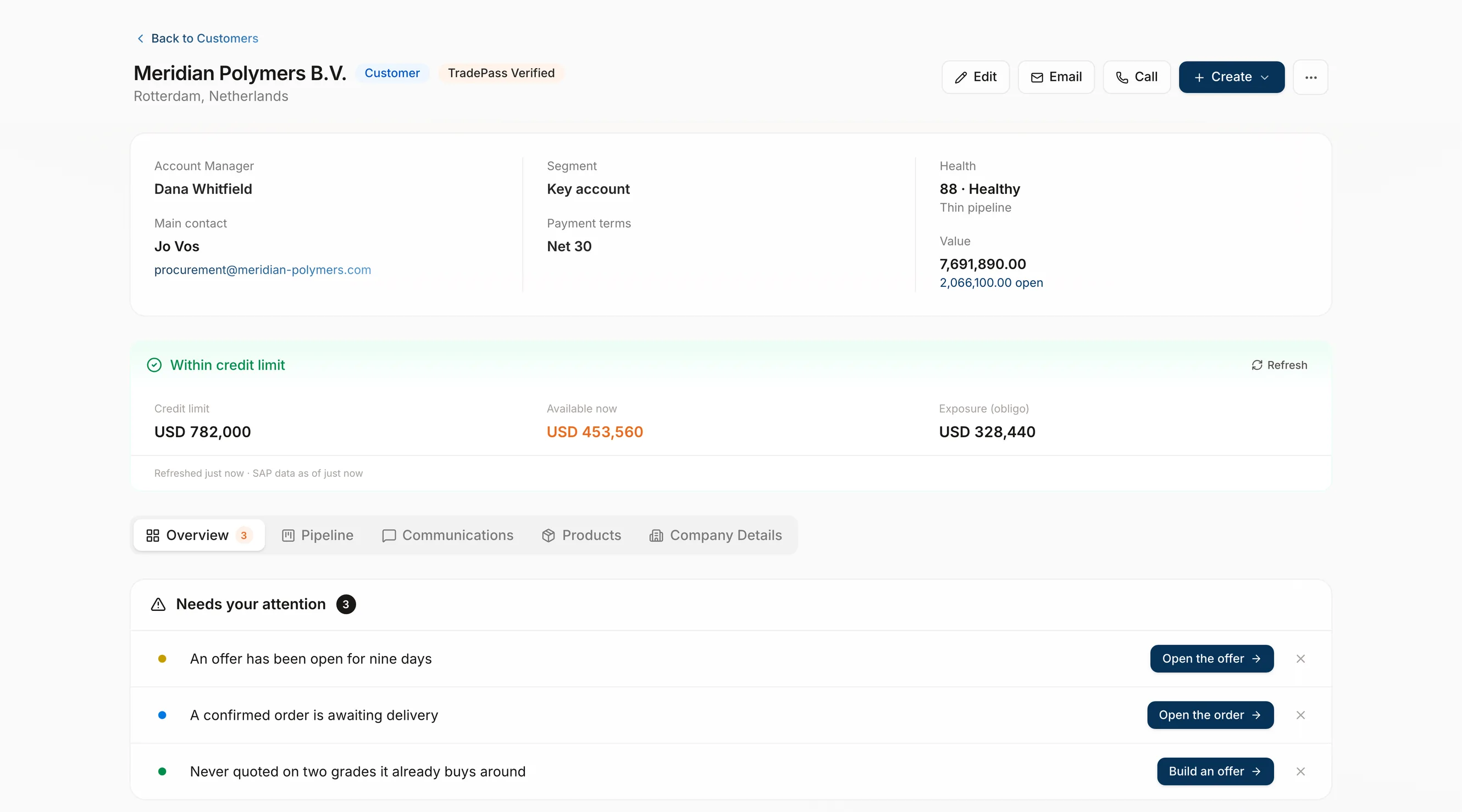Image resolution: width=1462 pixels, height=812 pixels.
Task: Click 'A confirmed order is awaiting delivery'
Action: tap(314, 715)
